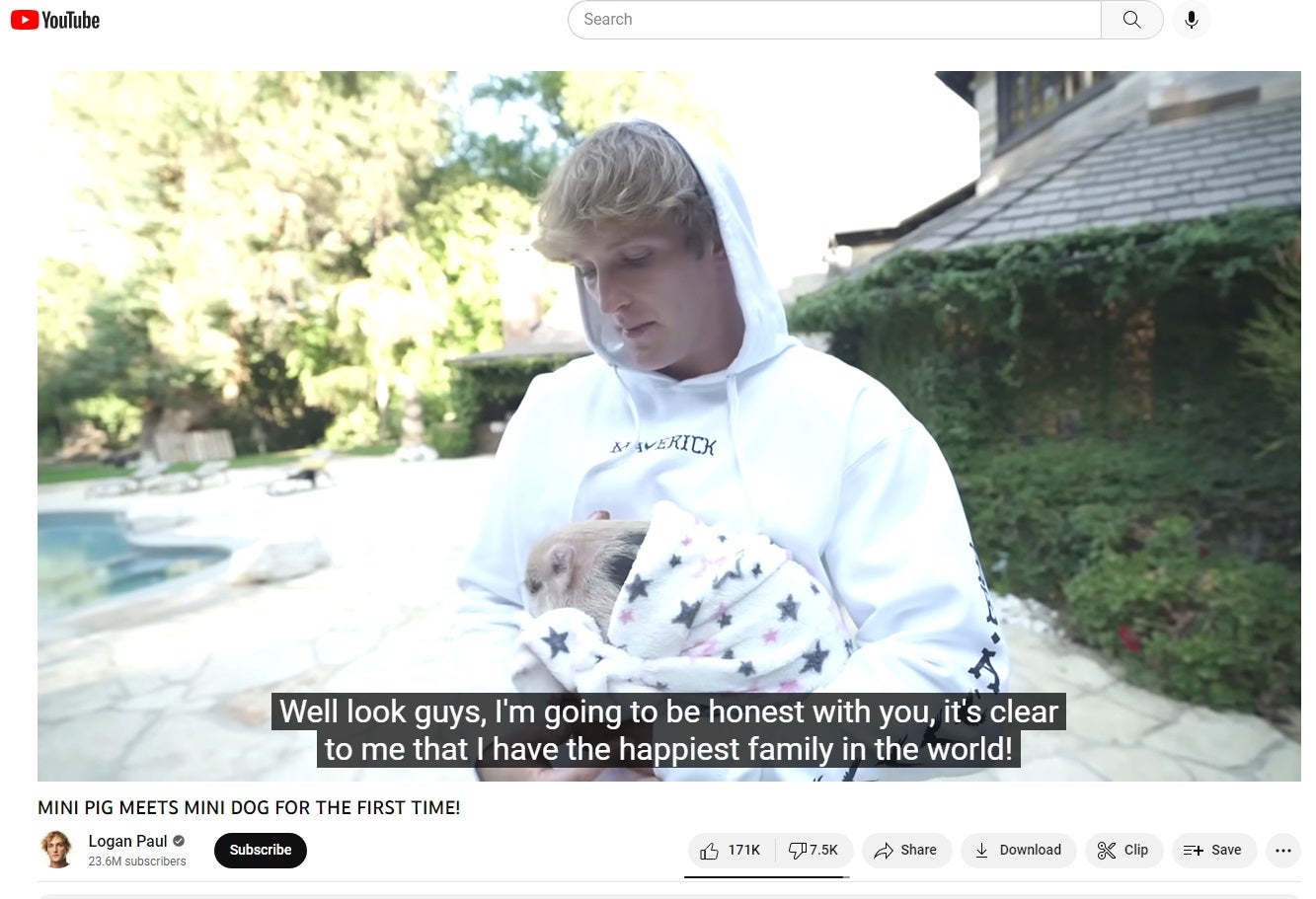The height and width of the screenshot is (899, 1316).
Task: Subscribe to Logan Paul channel
Action: 261,850
